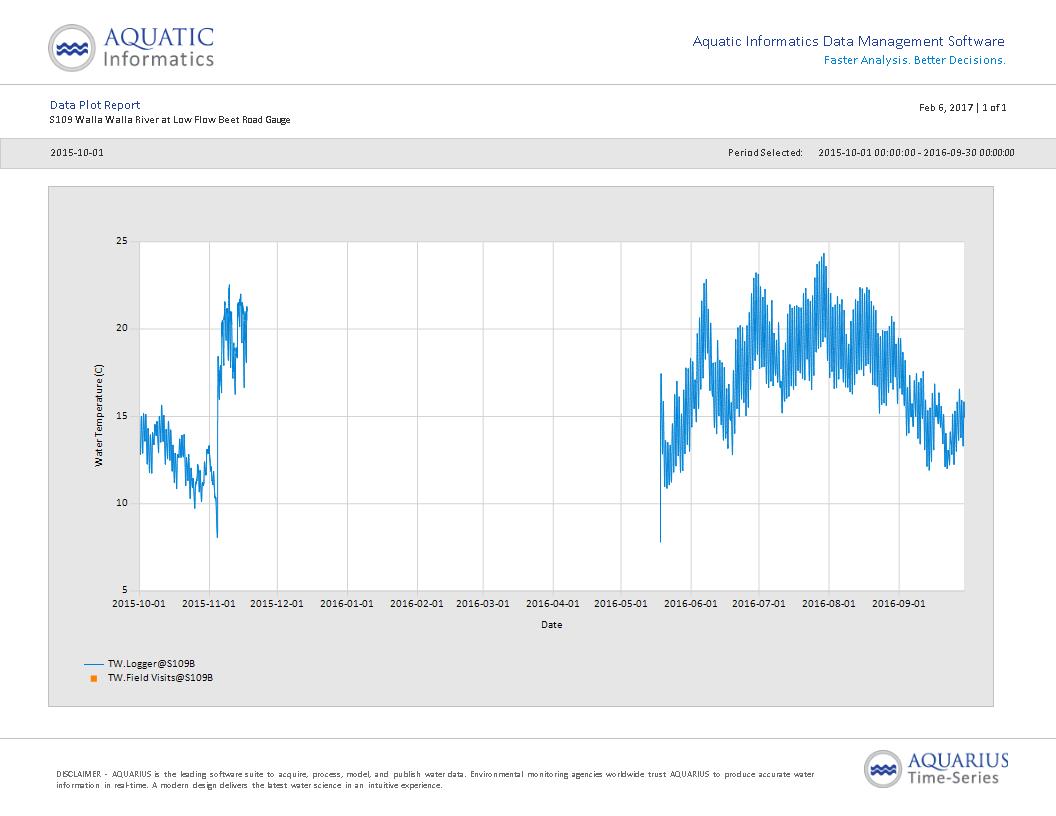Image resolution: width=1056 pixels, height=816 pixels.
Task: Click the DISCLAIMER footer text
Action: click(x=435, y=780)
